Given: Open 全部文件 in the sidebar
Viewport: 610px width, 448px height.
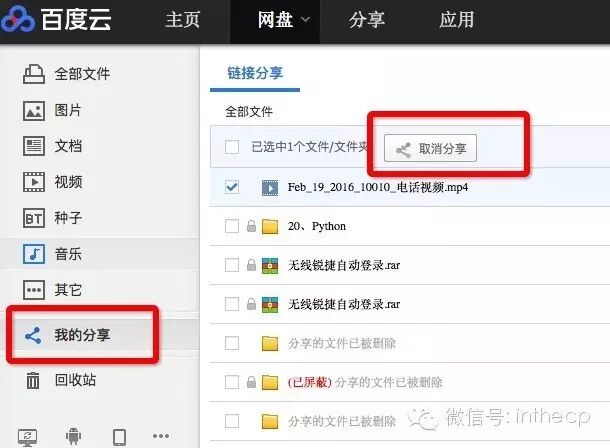Looking at the screenshot, I should pyautogui.click(x=66, y=74).
